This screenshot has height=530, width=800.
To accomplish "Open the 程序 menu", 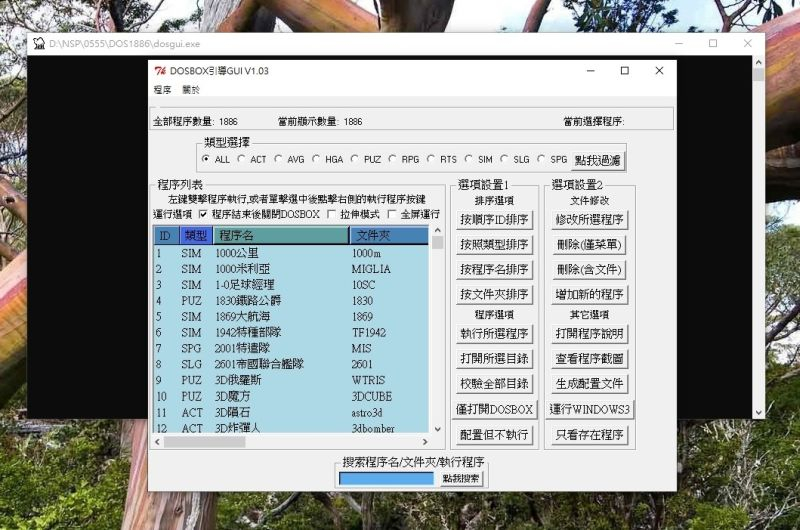I will click(x=162, y=90).
